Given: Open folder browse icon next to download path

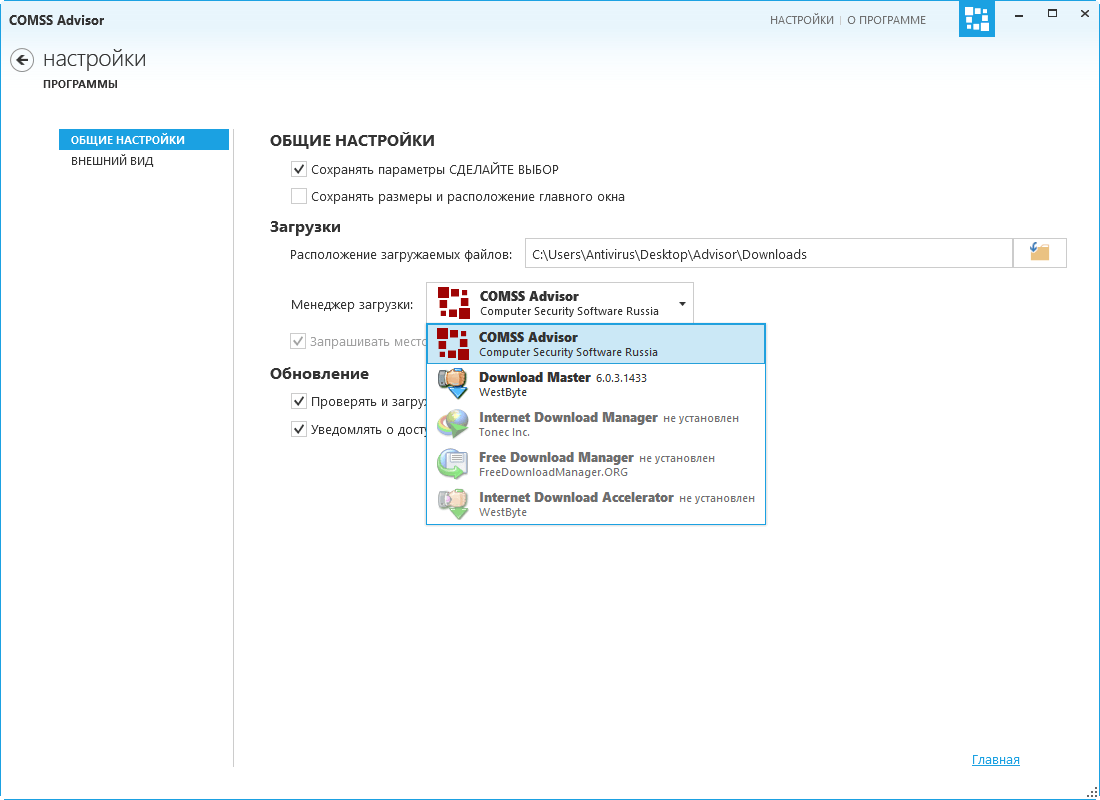Looking at the screenshot, I should pos(1040,253).
